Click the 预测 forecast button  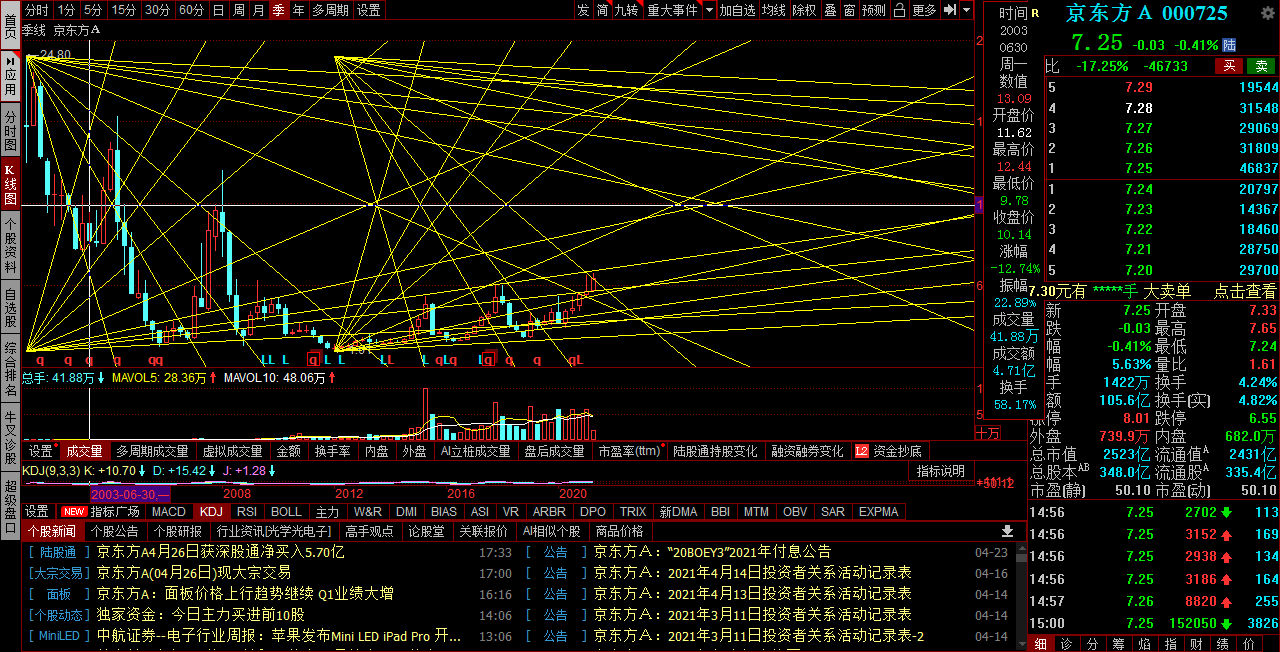point(874,10)
